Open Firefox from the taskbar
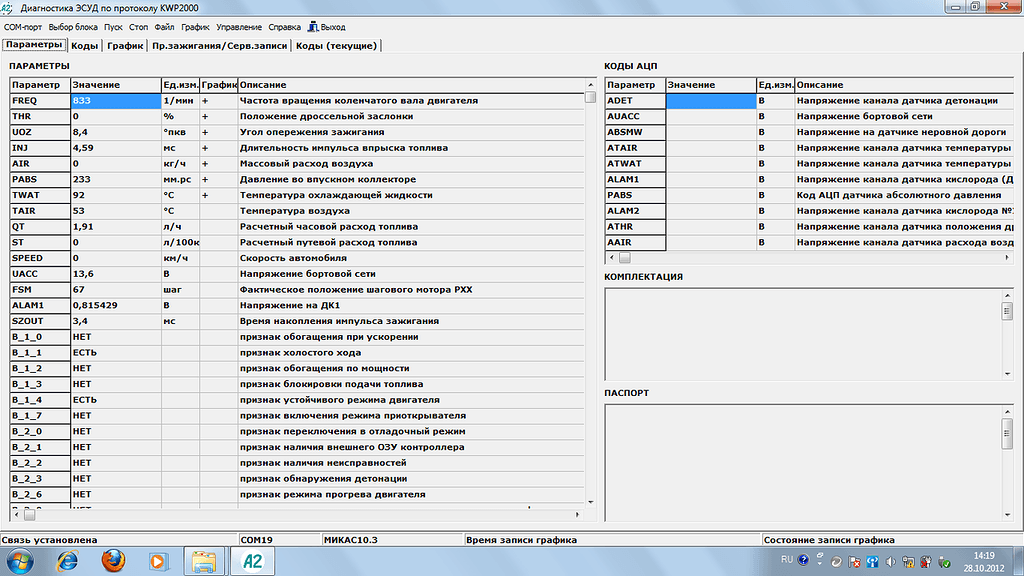The image size is (1024, 576). point(113,561)
